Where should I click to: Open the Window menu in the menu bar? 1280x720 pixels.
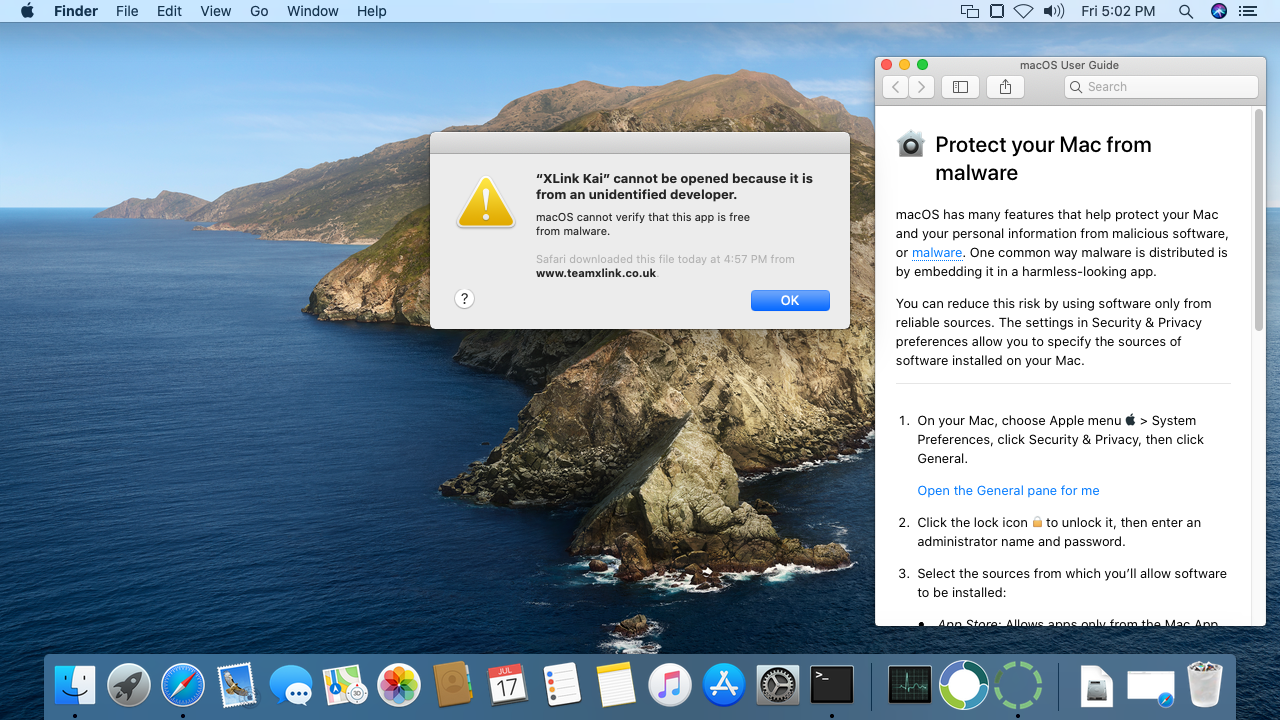pyautogui.click(x=312, y=11)
